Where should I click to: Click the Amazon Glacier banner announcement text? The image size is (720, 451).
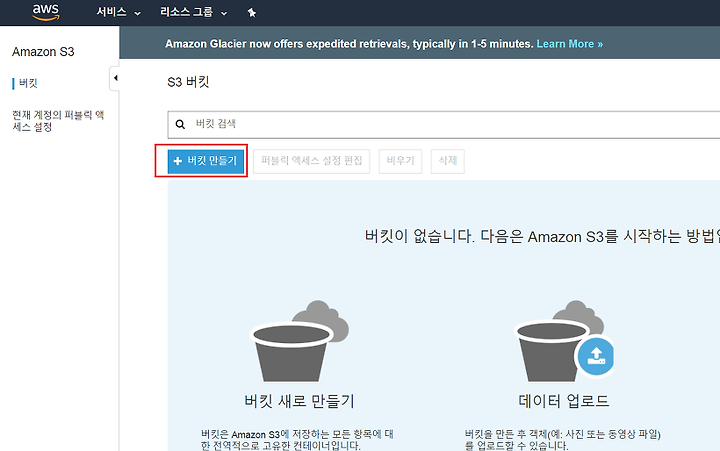[349, 44]
